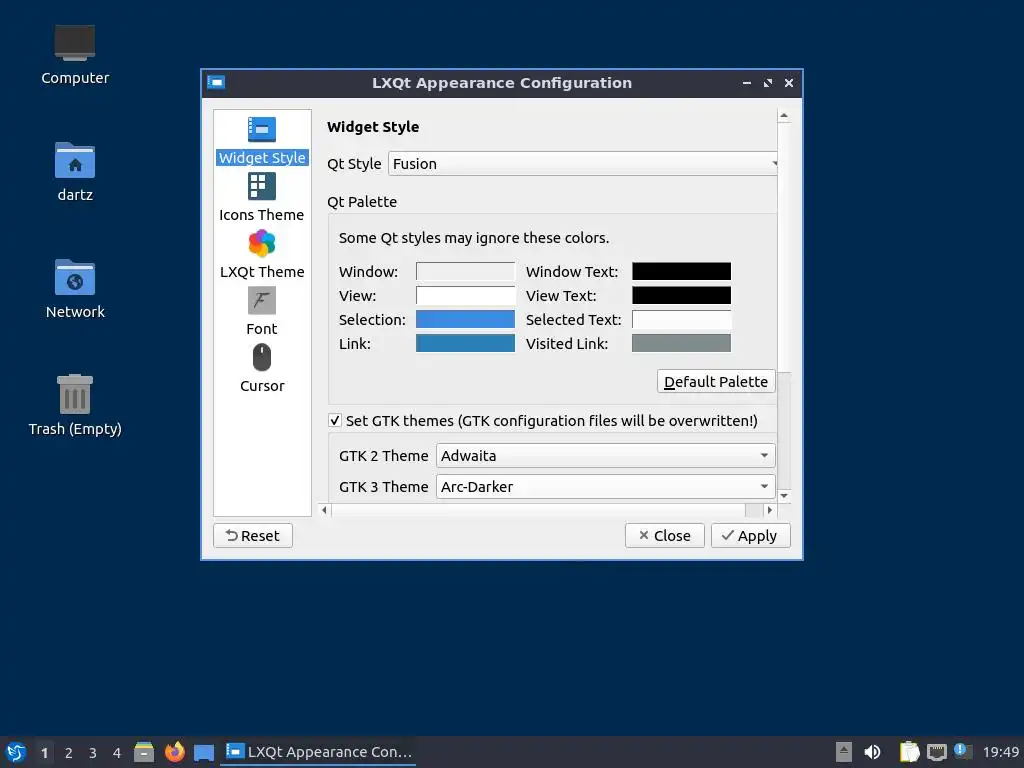Pick the Selected Text color swatch

[681, 319]
